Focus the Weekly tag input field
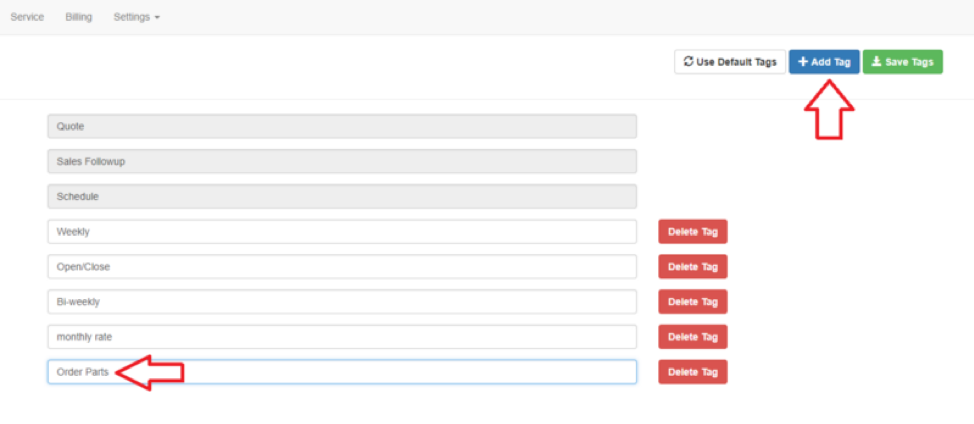Screen dimensions: 974x424 [x=341, y=232]
